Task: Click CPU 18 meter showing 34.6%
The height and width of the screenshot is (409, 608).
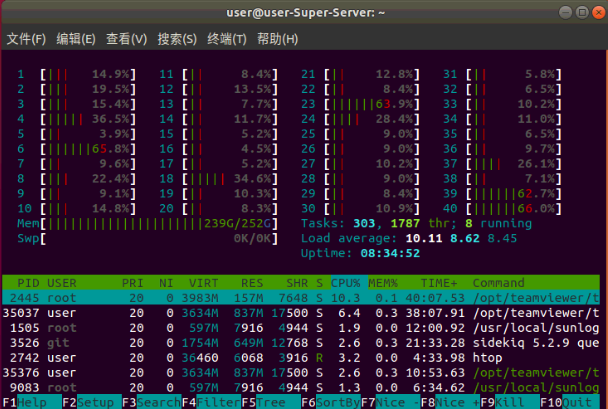Action: (x=219, y=179)
